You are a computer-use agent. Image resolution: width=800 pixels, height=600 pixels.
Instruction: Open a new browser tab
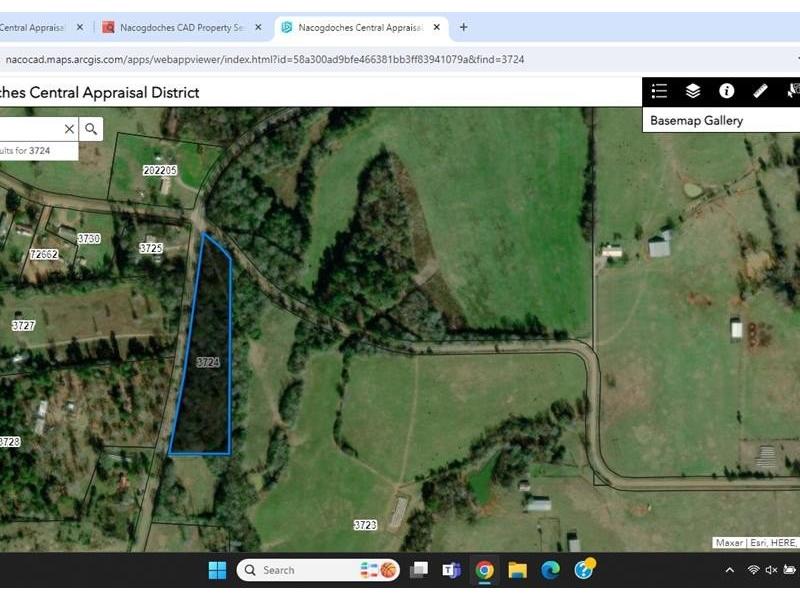463,27
